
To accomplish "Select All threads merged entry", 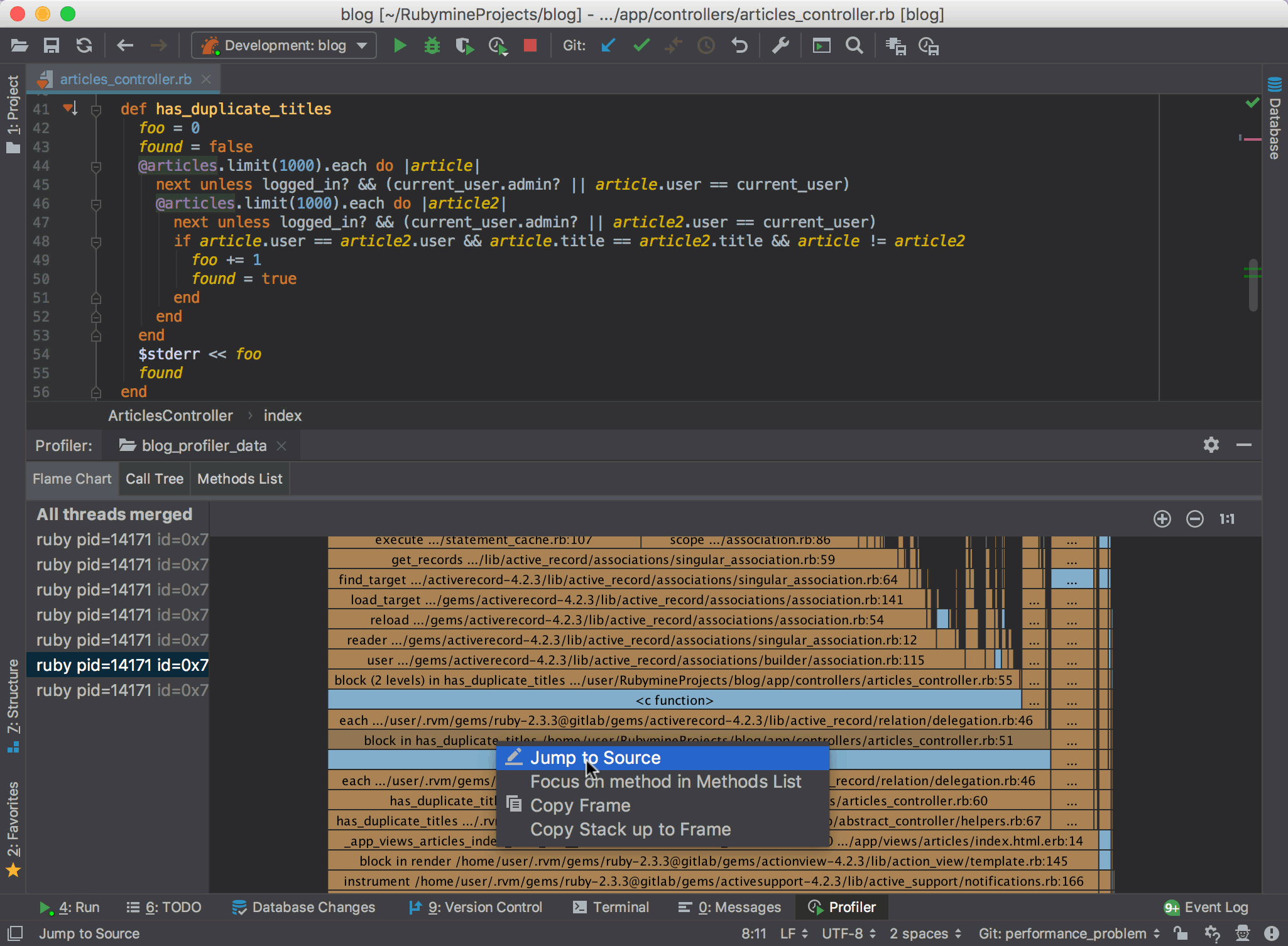I will point(114,514).
